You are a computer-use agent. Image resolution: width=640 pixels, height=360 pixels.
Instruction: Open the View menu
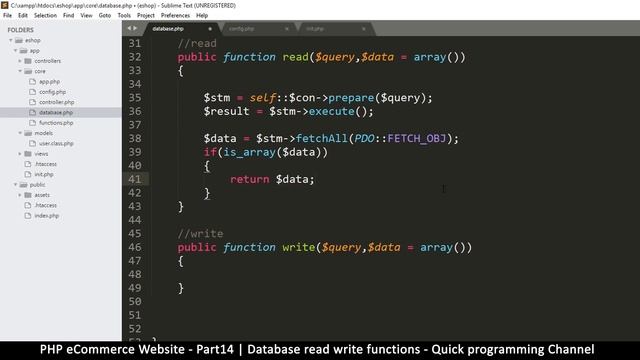pos(87,16)
